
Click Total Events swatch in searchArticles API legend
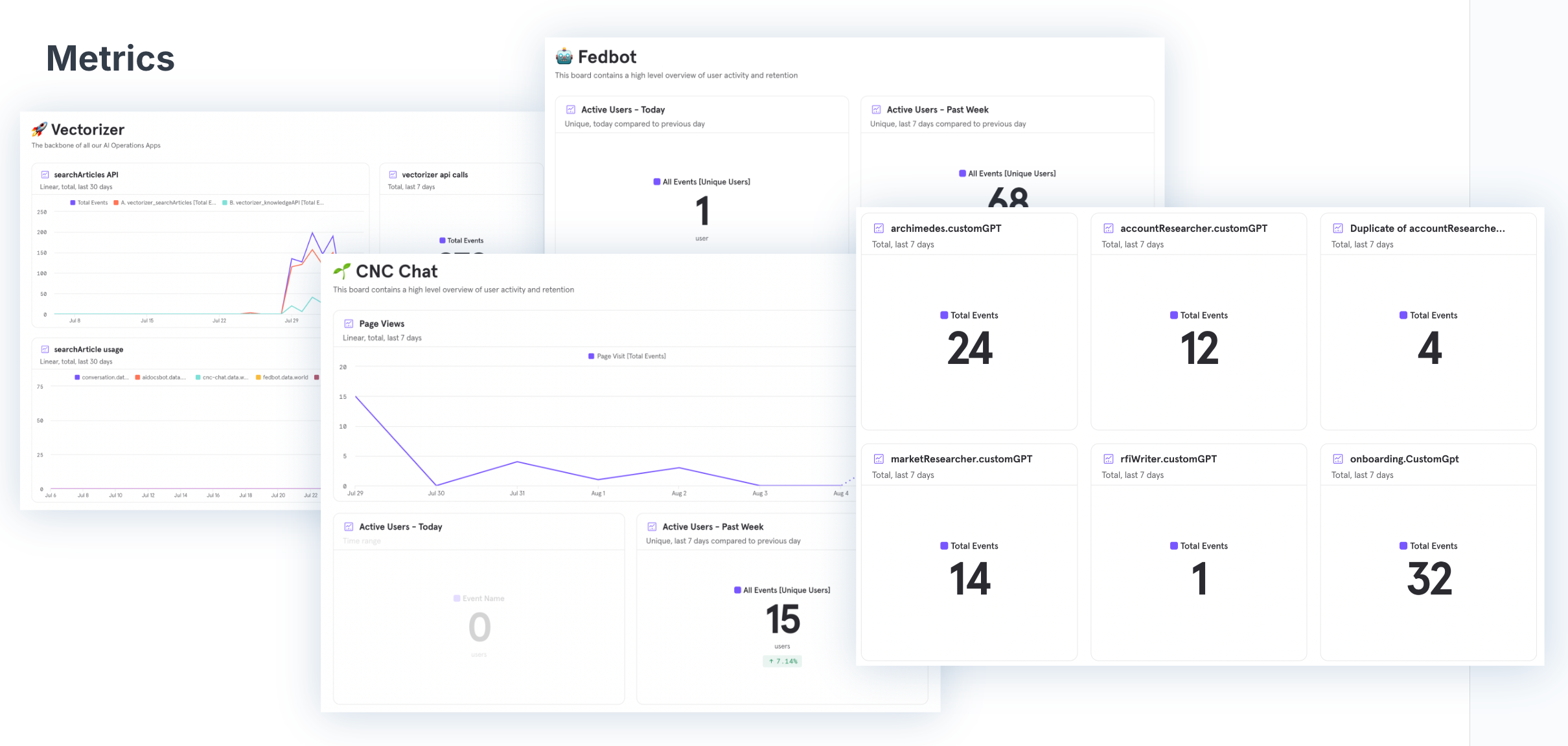[x=73, y=203]
